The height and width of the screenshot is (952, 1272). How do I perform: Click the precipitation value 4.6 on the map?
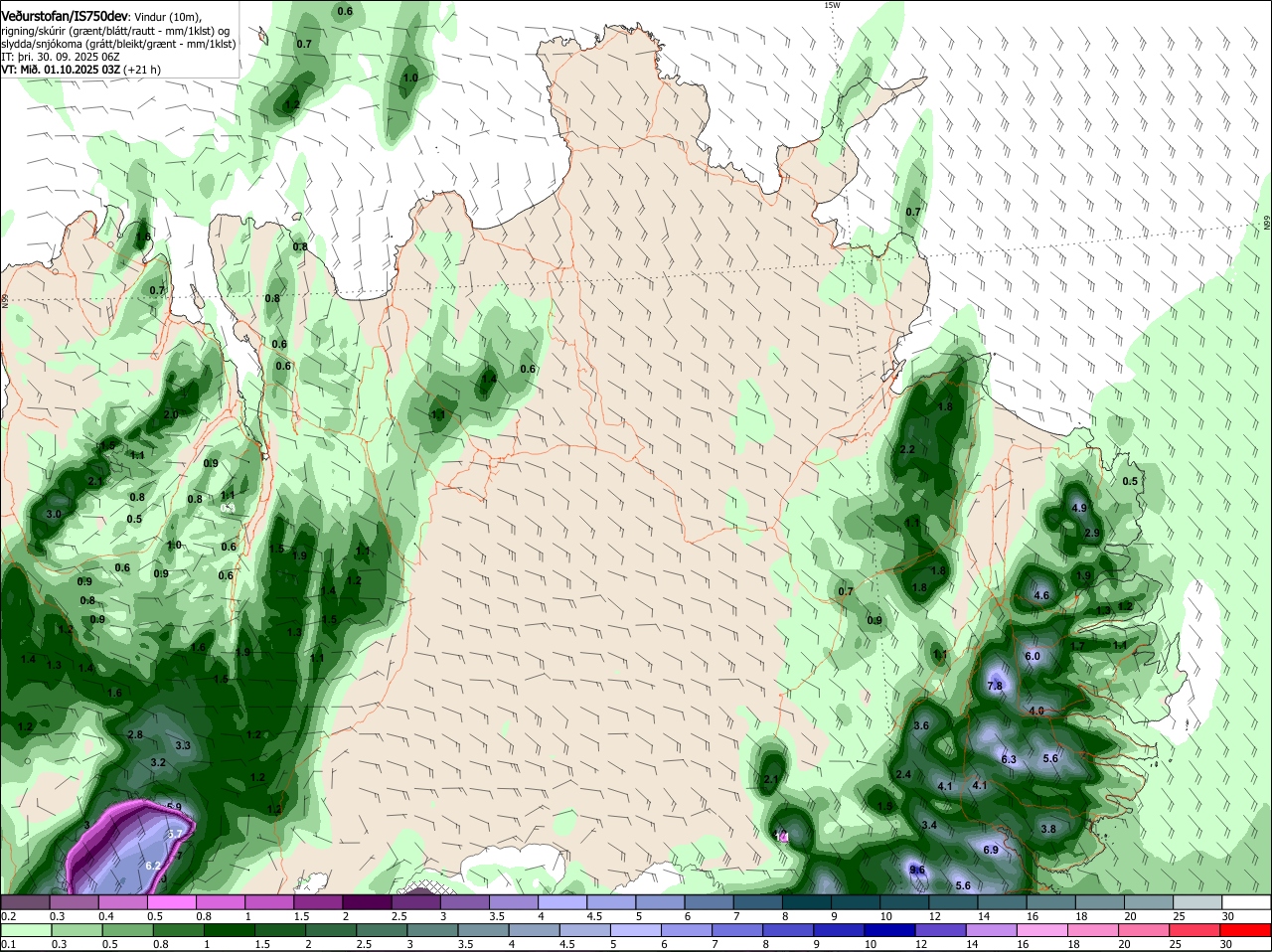(1041, 596)
